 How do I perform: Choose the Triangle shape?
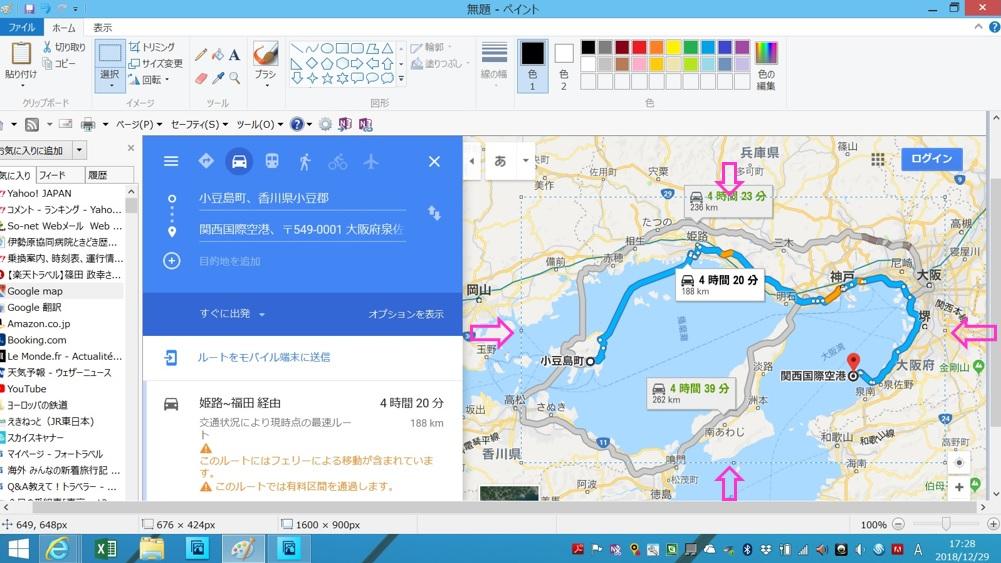coord(387,49)
